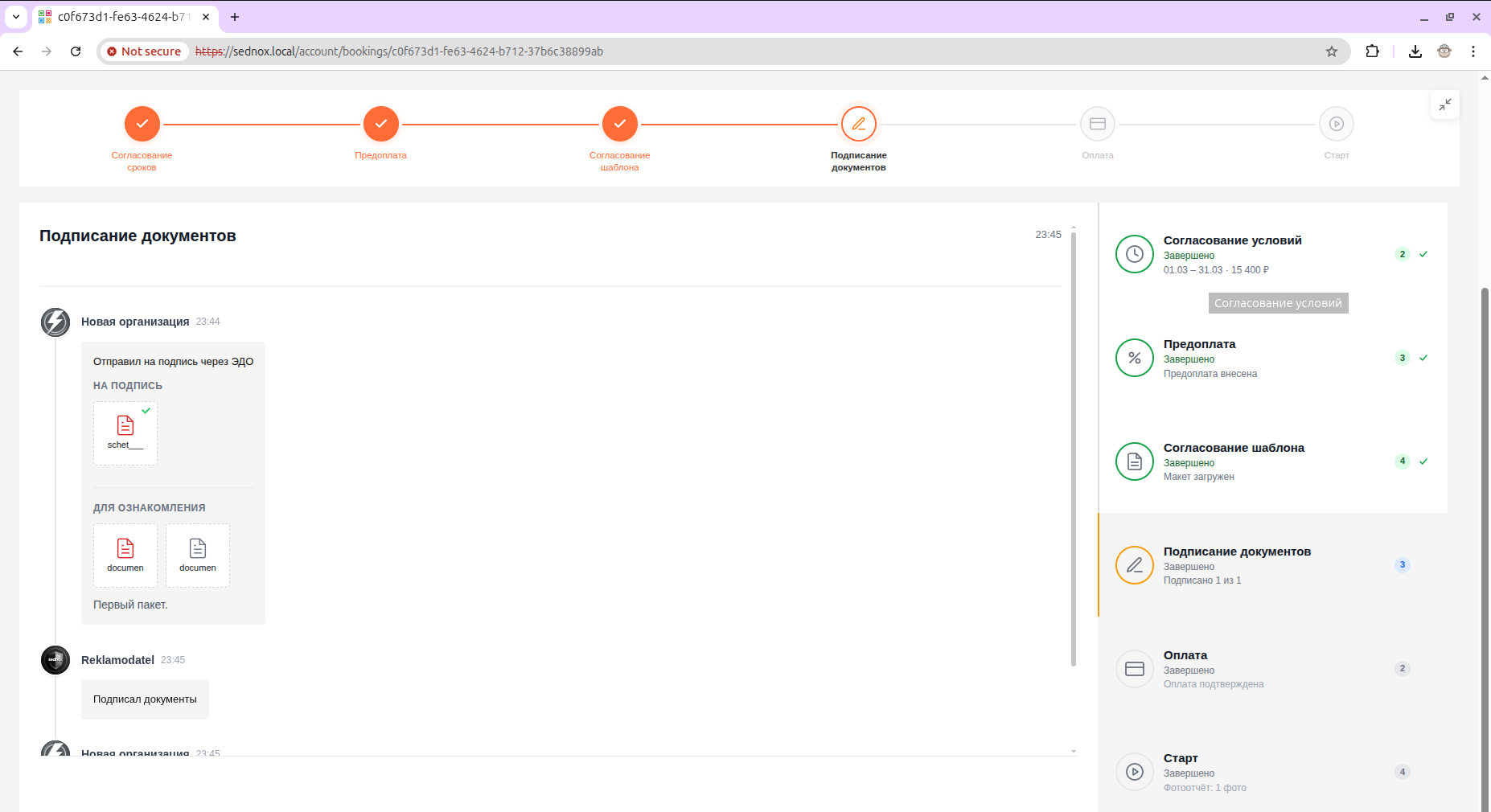1491x812 pixels.
Task: Click the badge 4 next to Согласование шаблона
Action: coord(1403,461)
